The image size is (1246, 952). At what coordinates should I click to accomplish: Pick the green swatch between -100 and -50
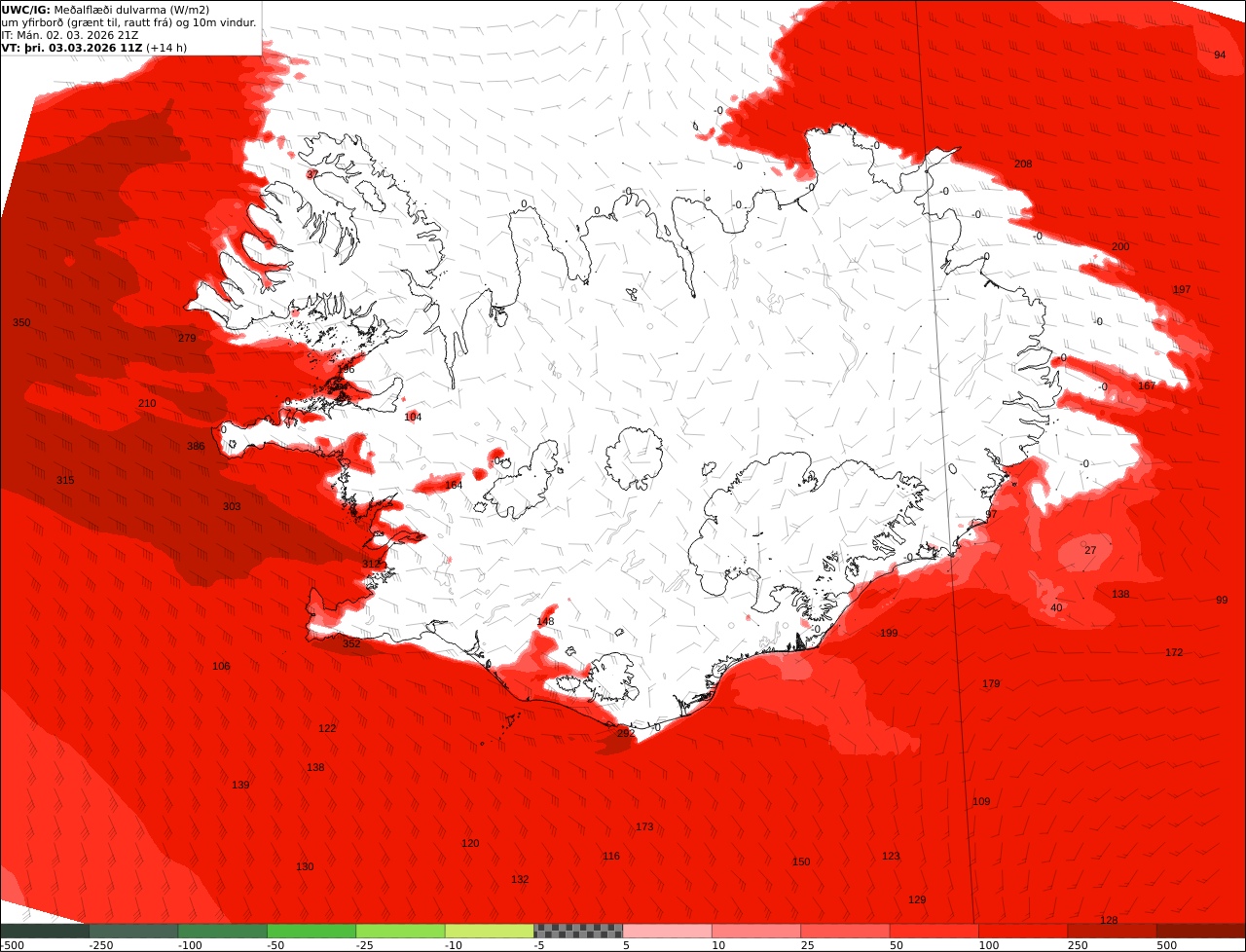tap(223, 931)
